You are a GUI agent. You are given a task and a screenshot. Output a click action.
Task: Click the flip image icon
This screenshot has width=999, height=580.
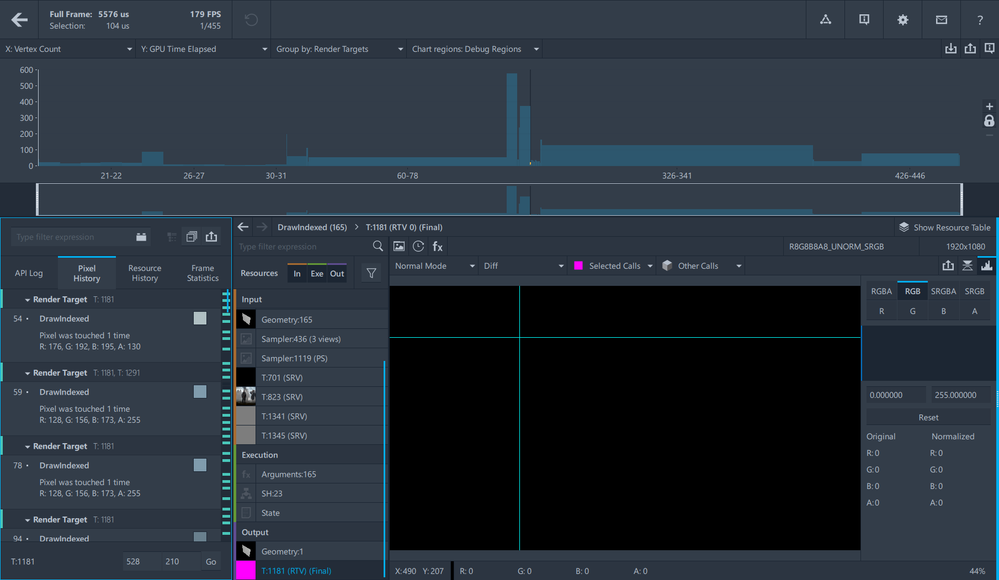[x=967, y=266]
